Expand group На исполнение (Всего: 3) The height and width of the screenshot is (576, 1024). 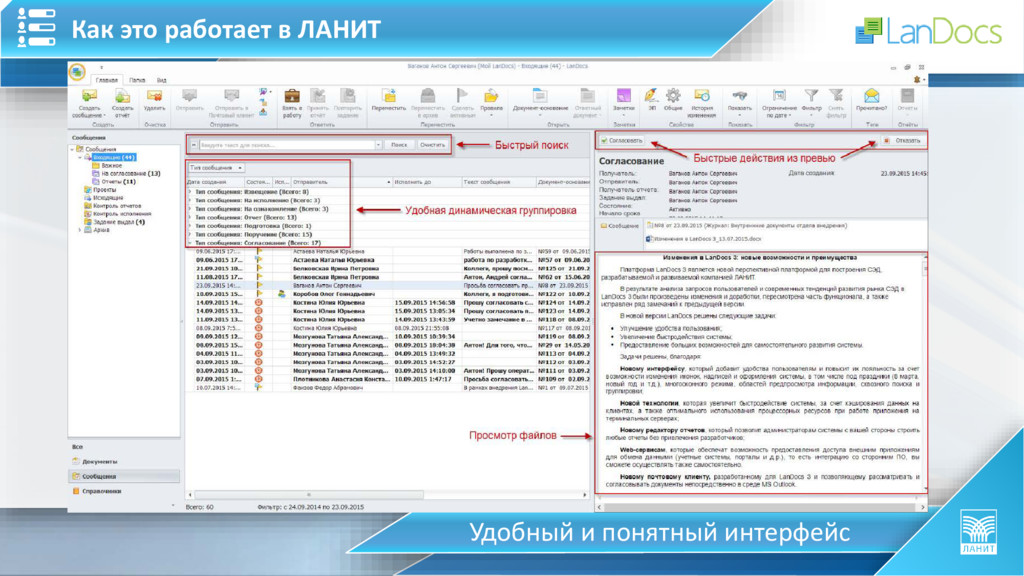click(191, 200)
